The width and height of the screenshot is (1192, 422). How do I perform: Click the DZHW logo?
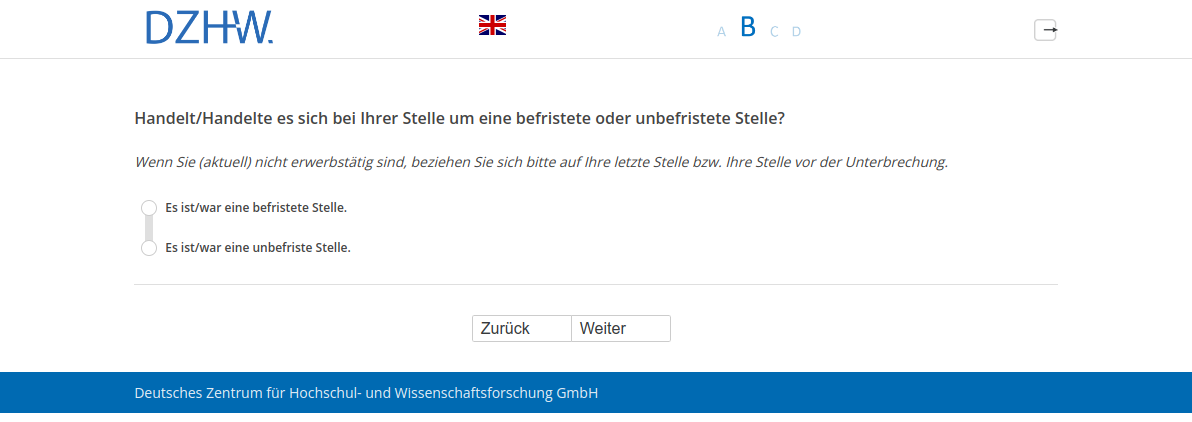pyautogui.click(x=209, y=28)
